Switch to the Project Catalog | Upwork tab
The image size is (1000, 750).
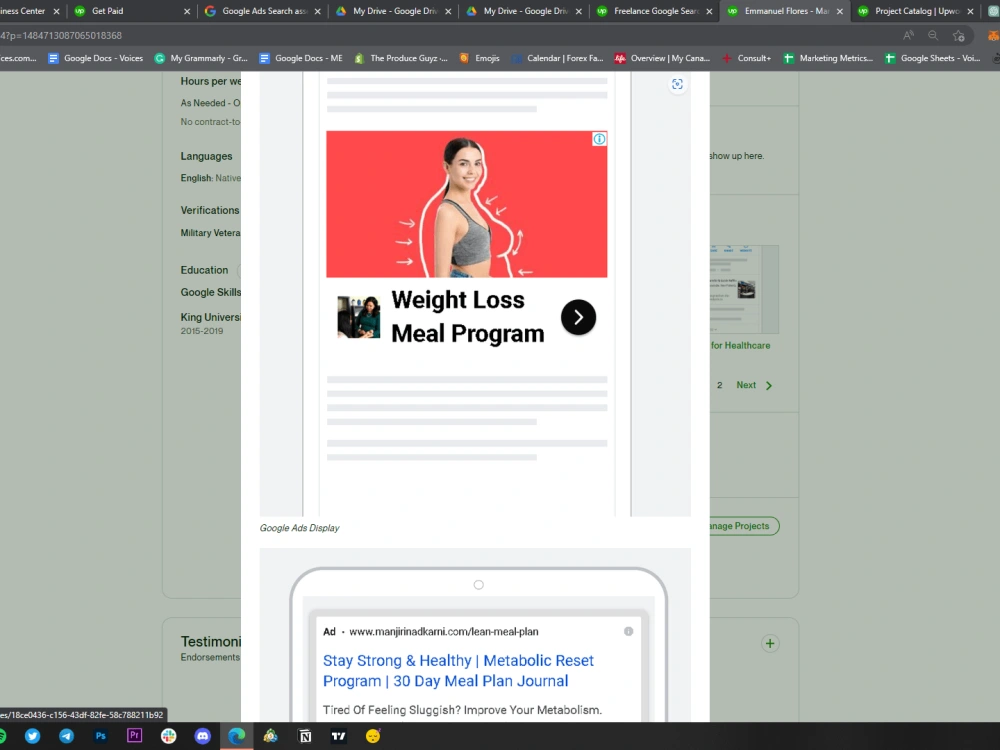click(x=916, y=11)
